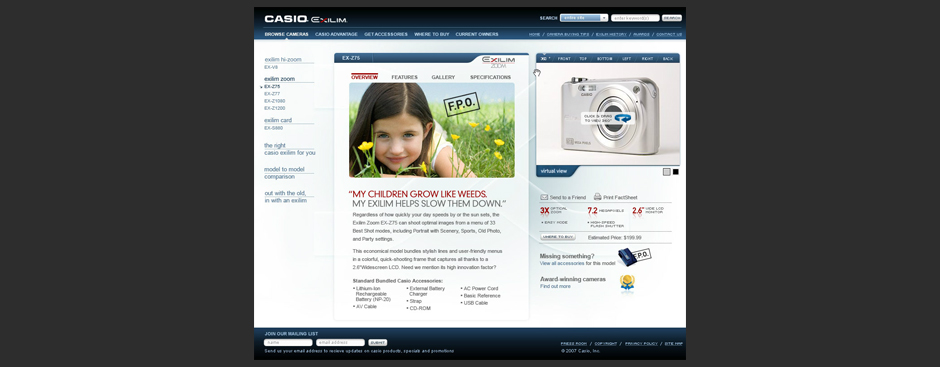Switch to the Features tab
Viewport: 940px width, 367px height.
pos(405,77)
